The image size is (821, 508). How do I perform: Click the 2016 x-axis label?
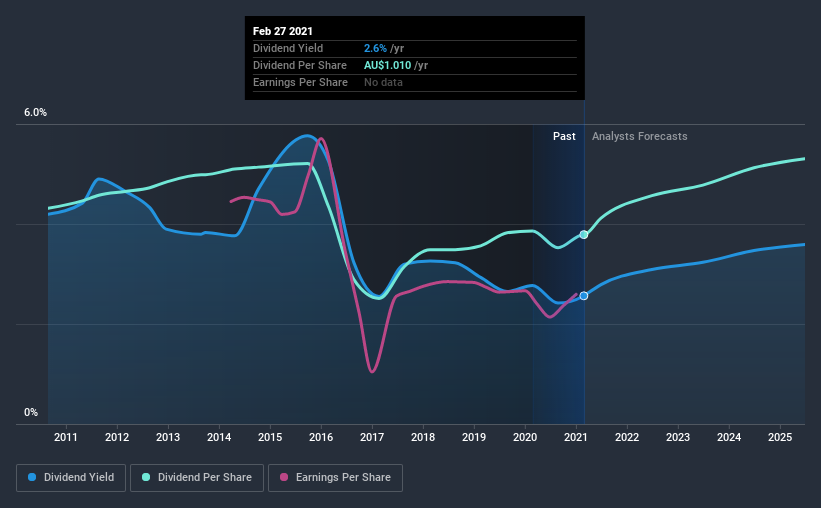(x=321, y=437)
